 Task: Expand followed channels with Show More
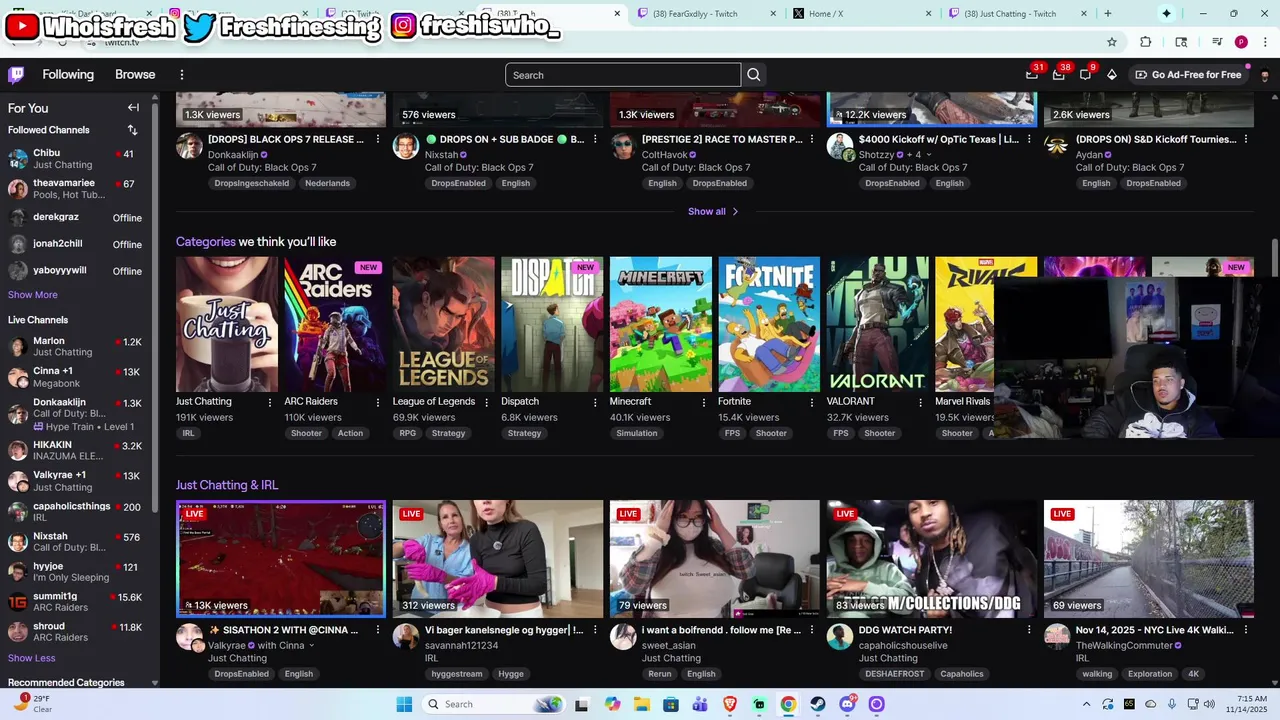[33, 295]
